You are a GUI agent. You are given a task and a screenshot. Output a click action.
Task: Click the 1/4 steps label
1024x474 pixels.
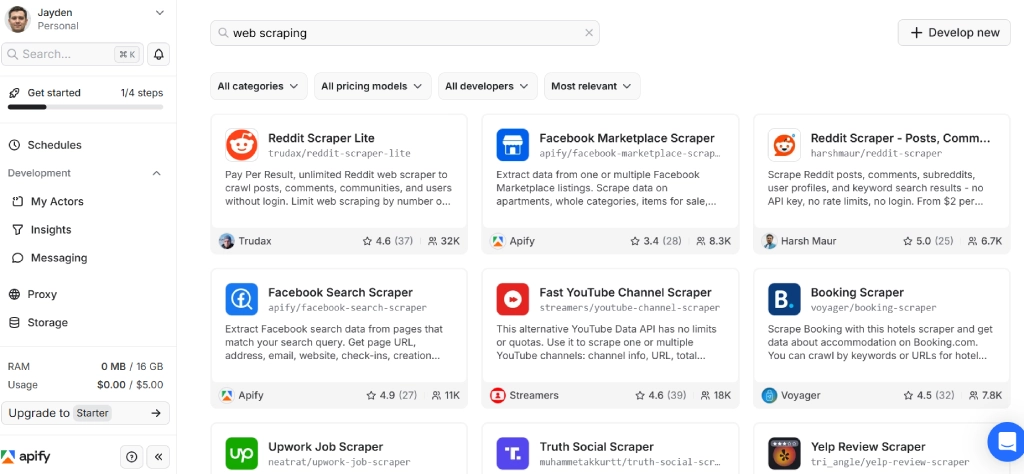pyautogui.click(x=142, y=93)
